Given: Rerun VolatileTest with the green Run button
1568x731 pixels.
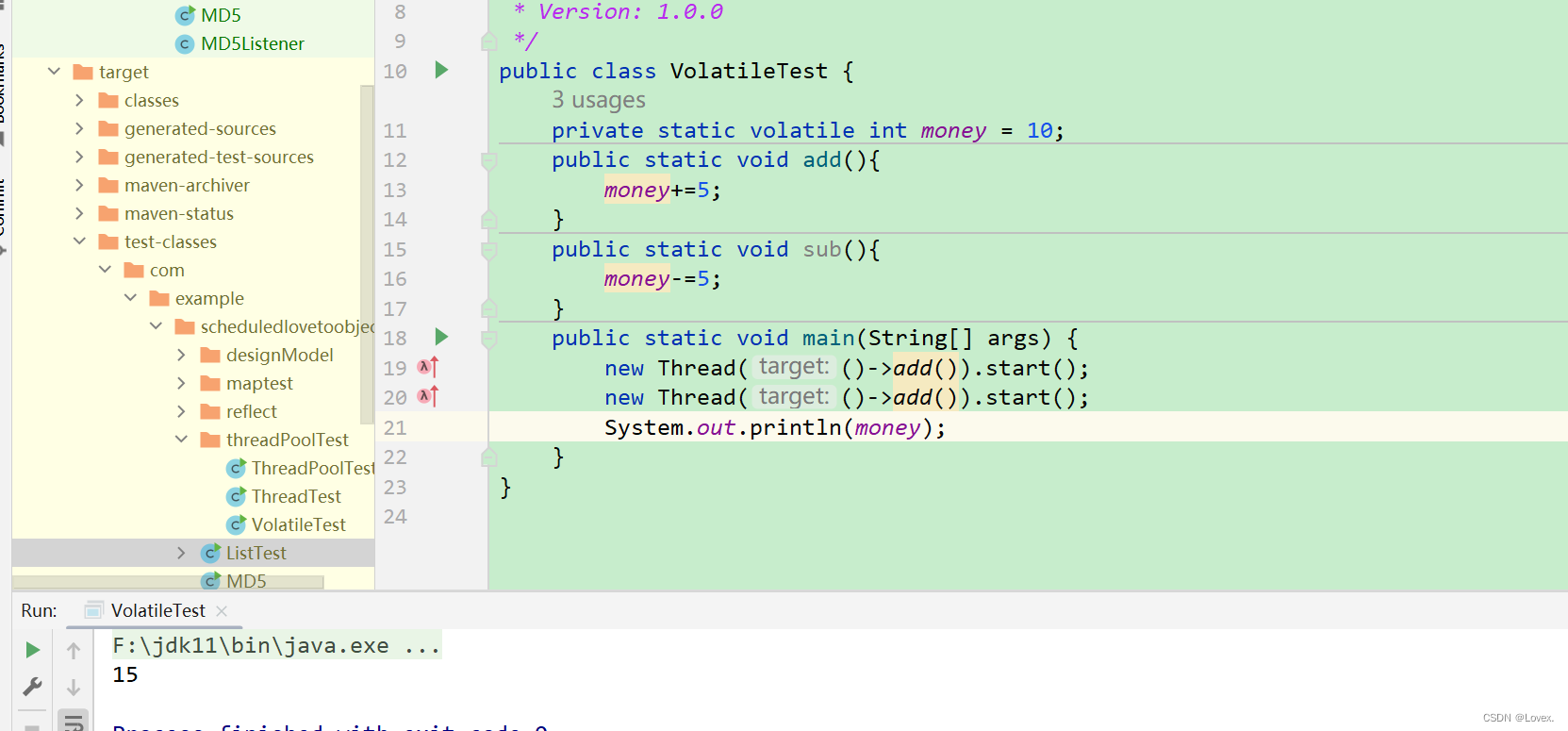Looking at the screenshot, I should tap(32, 650).
